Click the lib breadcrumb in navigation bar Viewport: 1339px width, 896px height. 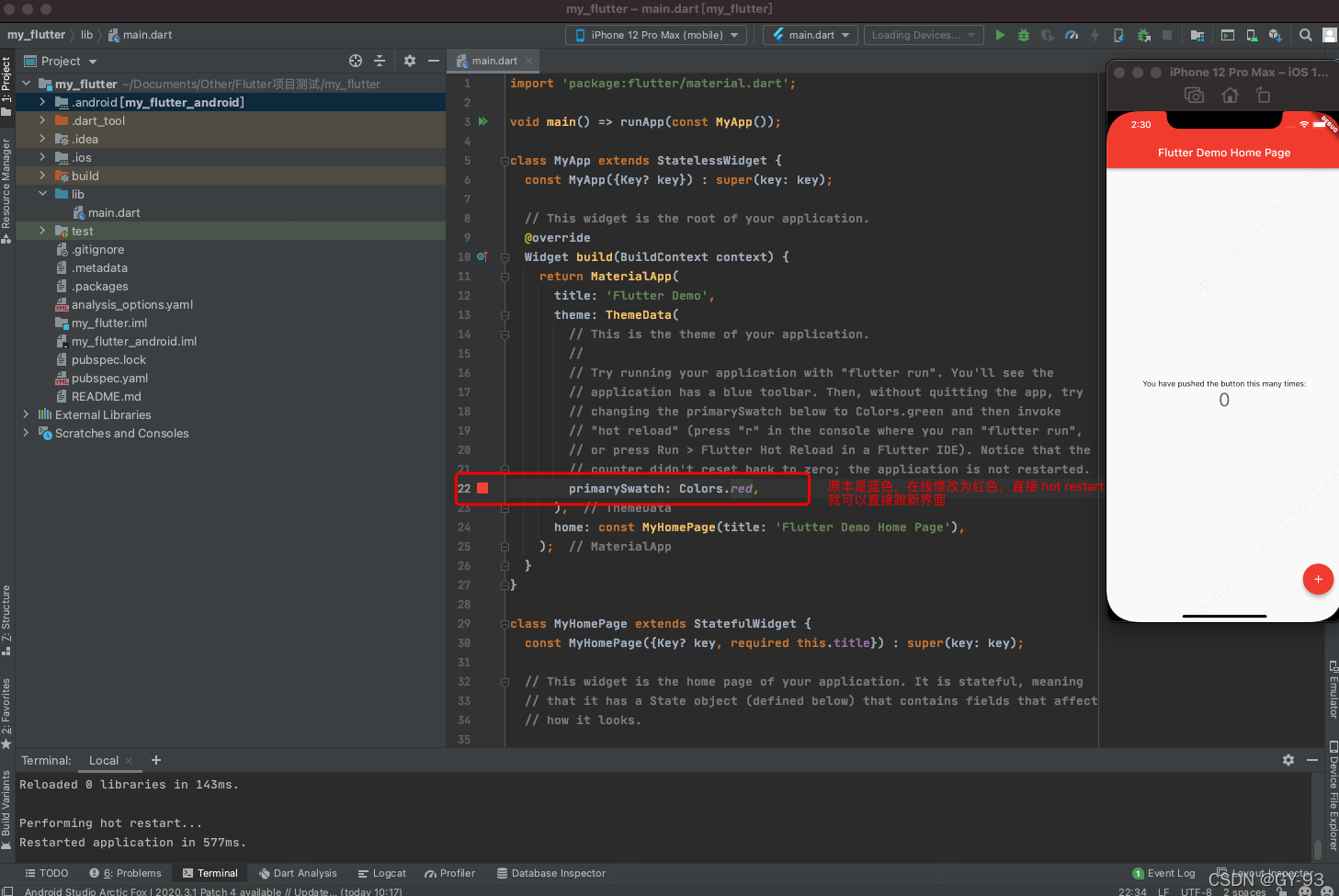86,35
